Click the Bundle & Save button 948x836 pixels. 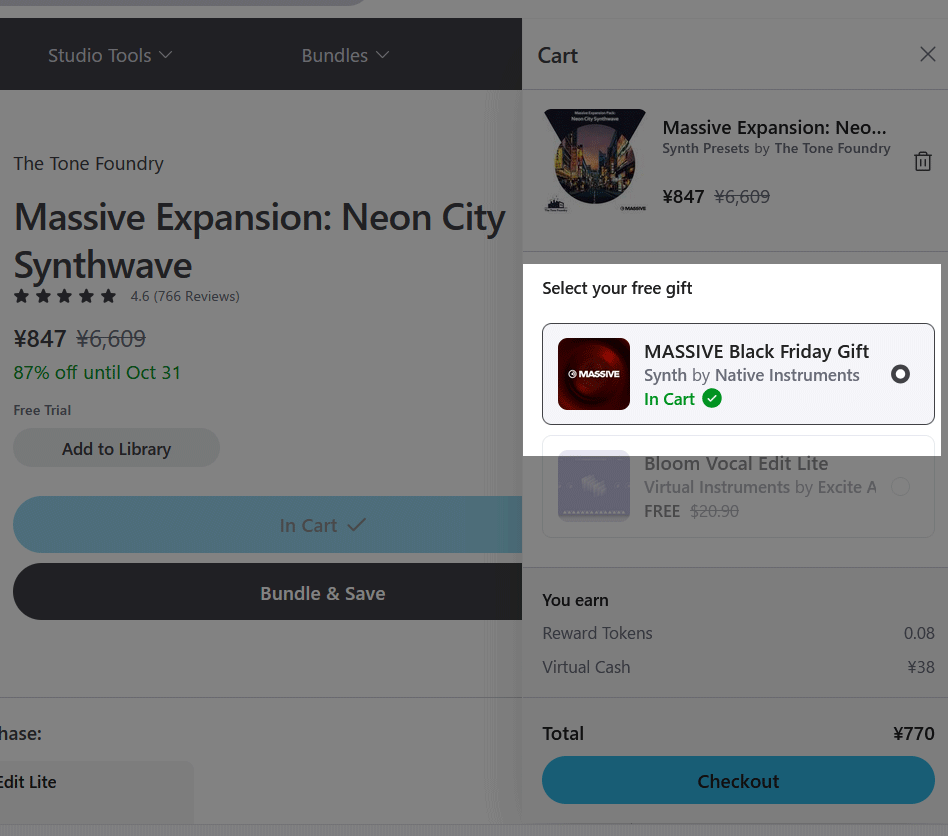pyautogui.click(x=322, y=593)
